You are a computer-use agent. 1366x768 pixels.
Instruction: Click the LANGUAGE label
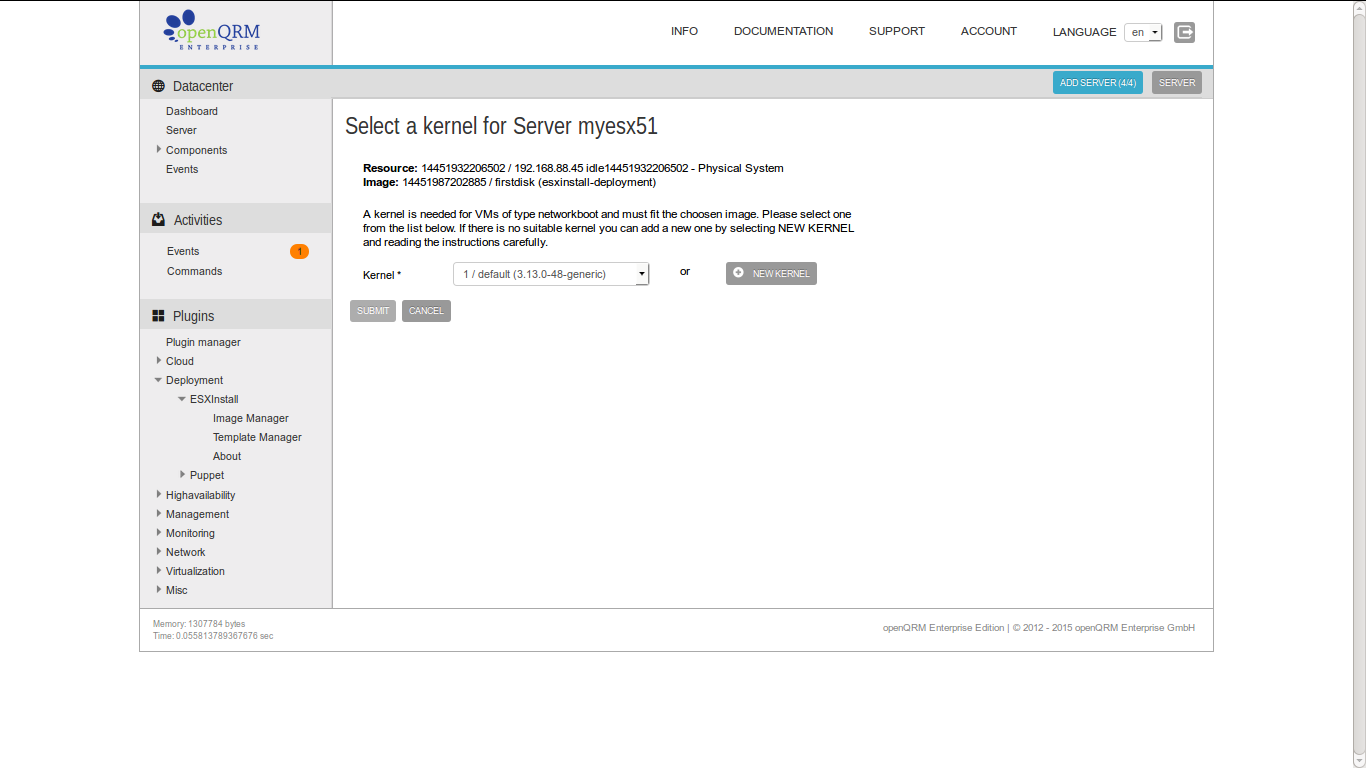click(x=1084, y=32)
